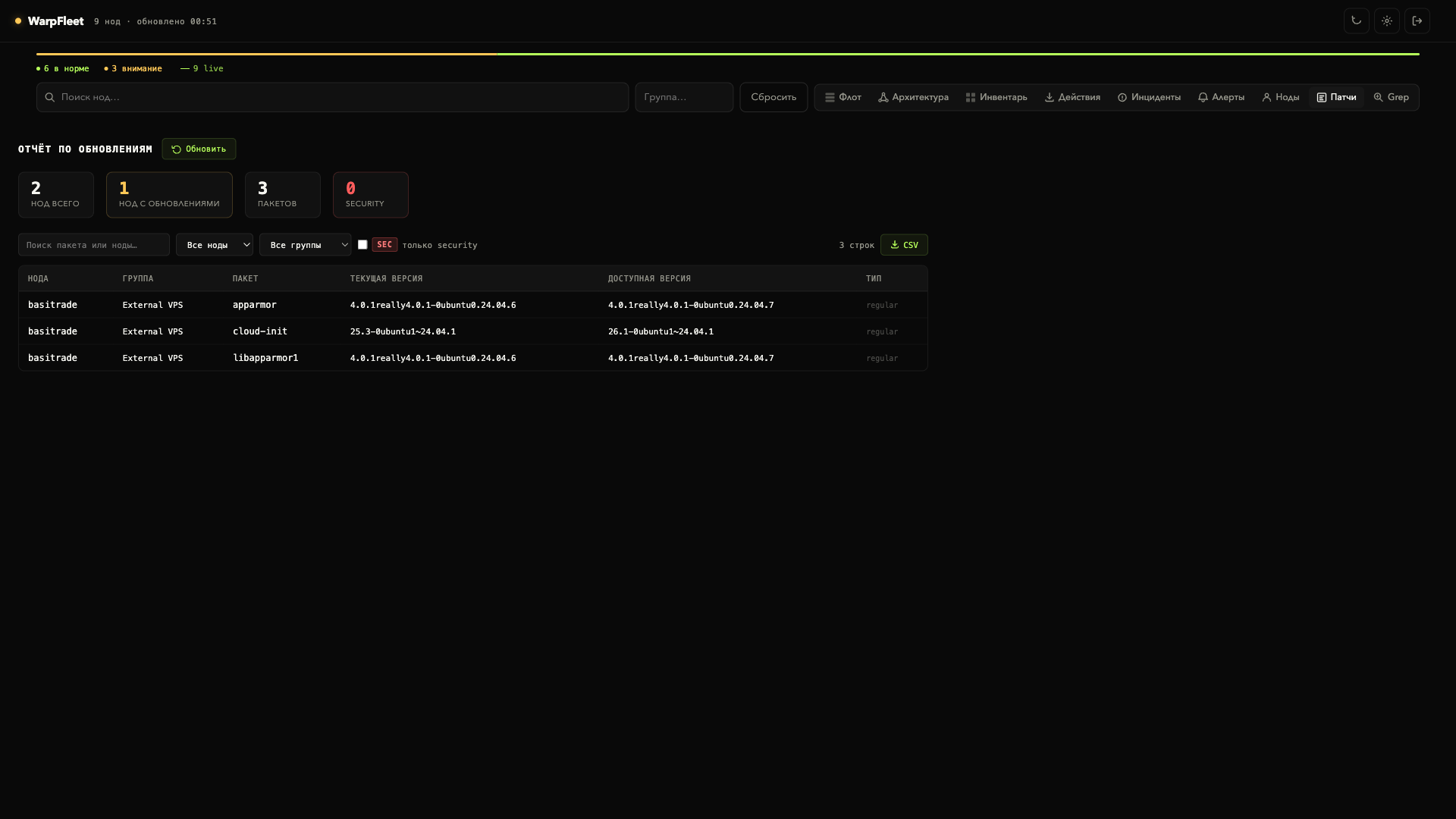The height and width of the screenshot is (819, 1456).
Task: Click regular type in the libapparmor1 row
Action: pos(882,358)
